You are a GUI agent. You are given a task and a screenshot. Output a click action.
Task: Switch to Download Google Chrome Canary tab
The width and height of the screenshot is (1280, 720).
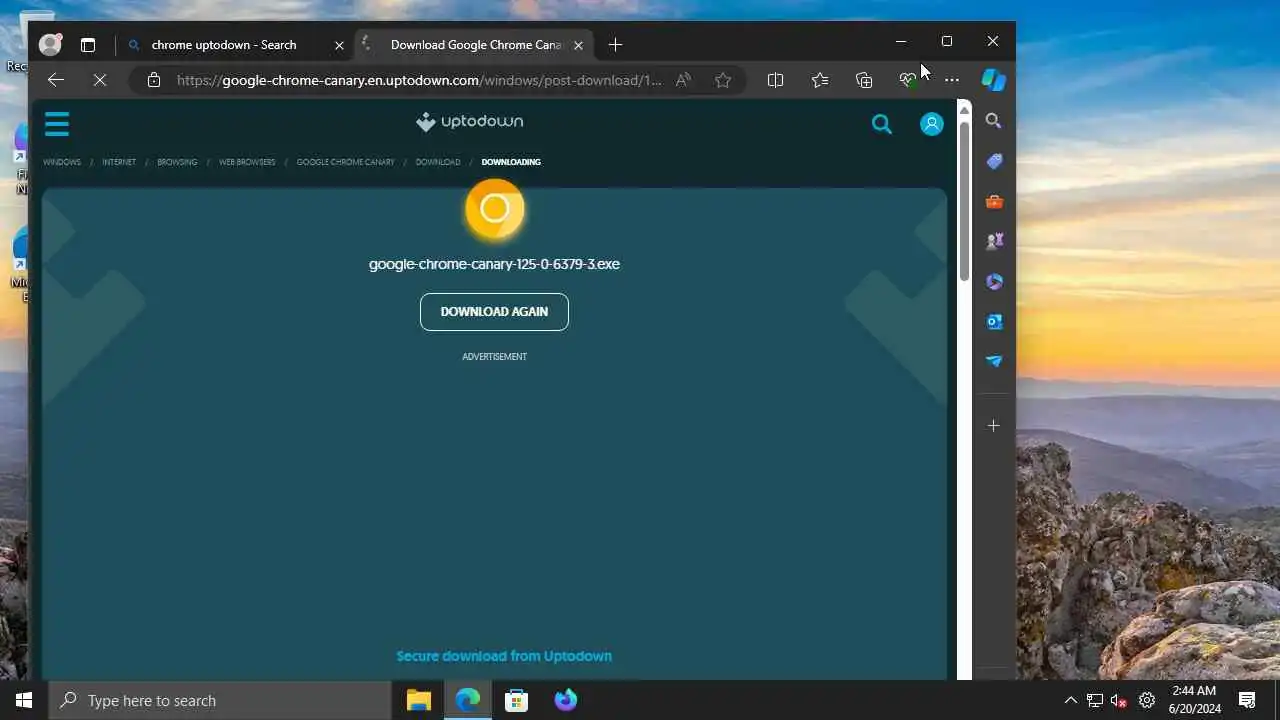click(476, 45)
